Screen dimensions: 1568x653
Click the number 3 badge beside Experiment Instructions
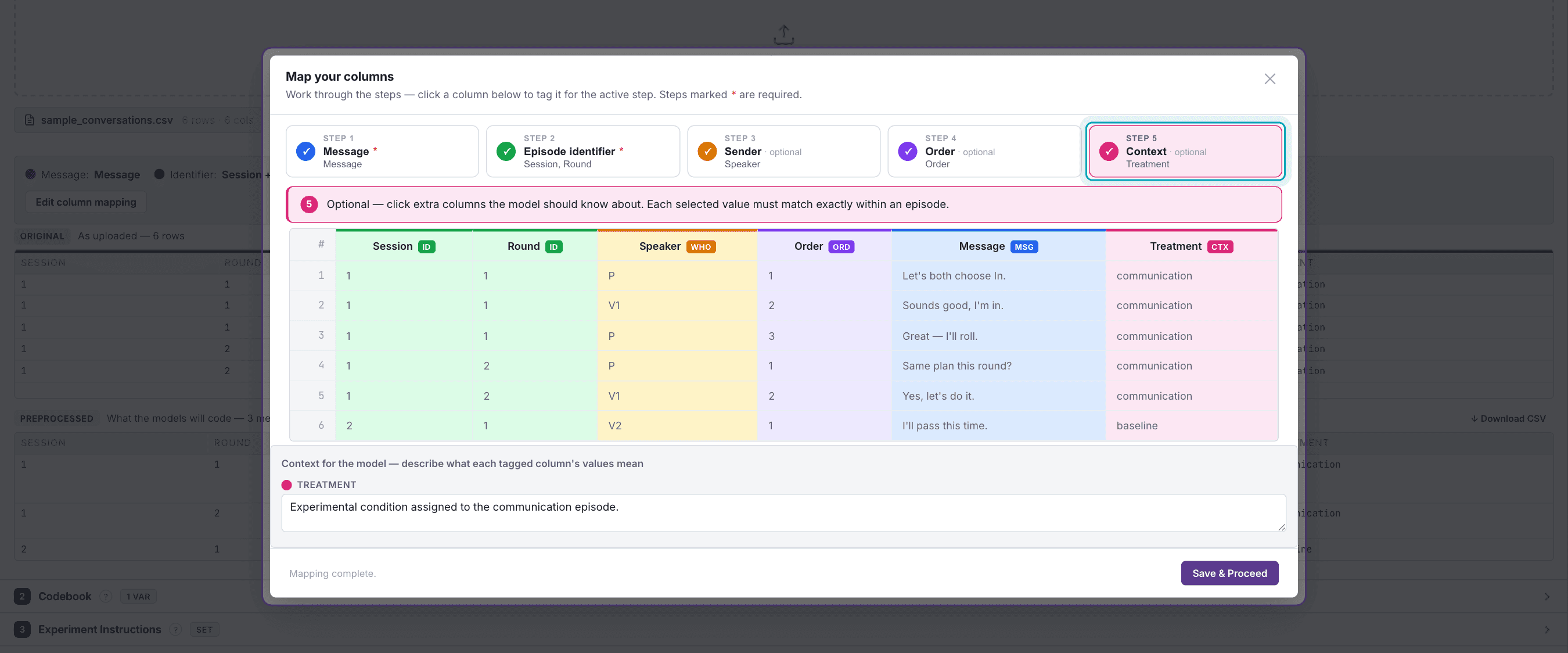point(22,629)
